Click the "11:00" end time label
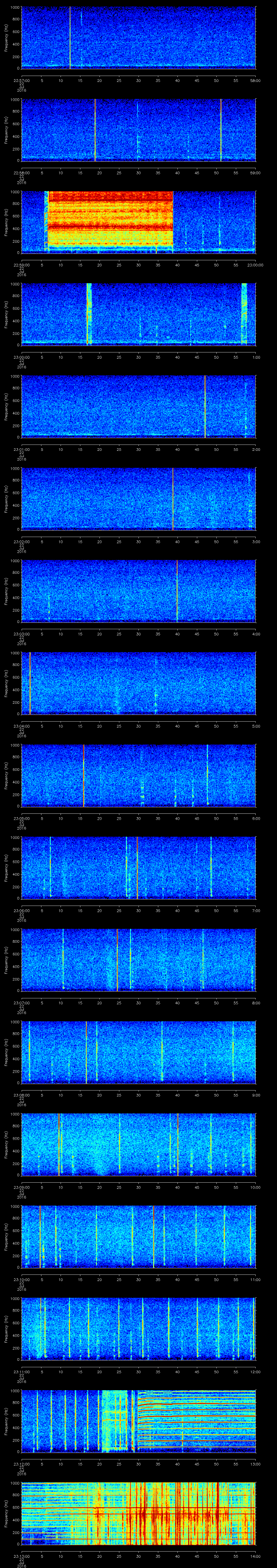Viewport: 277px width, 1568px height. click(x=256, y=1279)
